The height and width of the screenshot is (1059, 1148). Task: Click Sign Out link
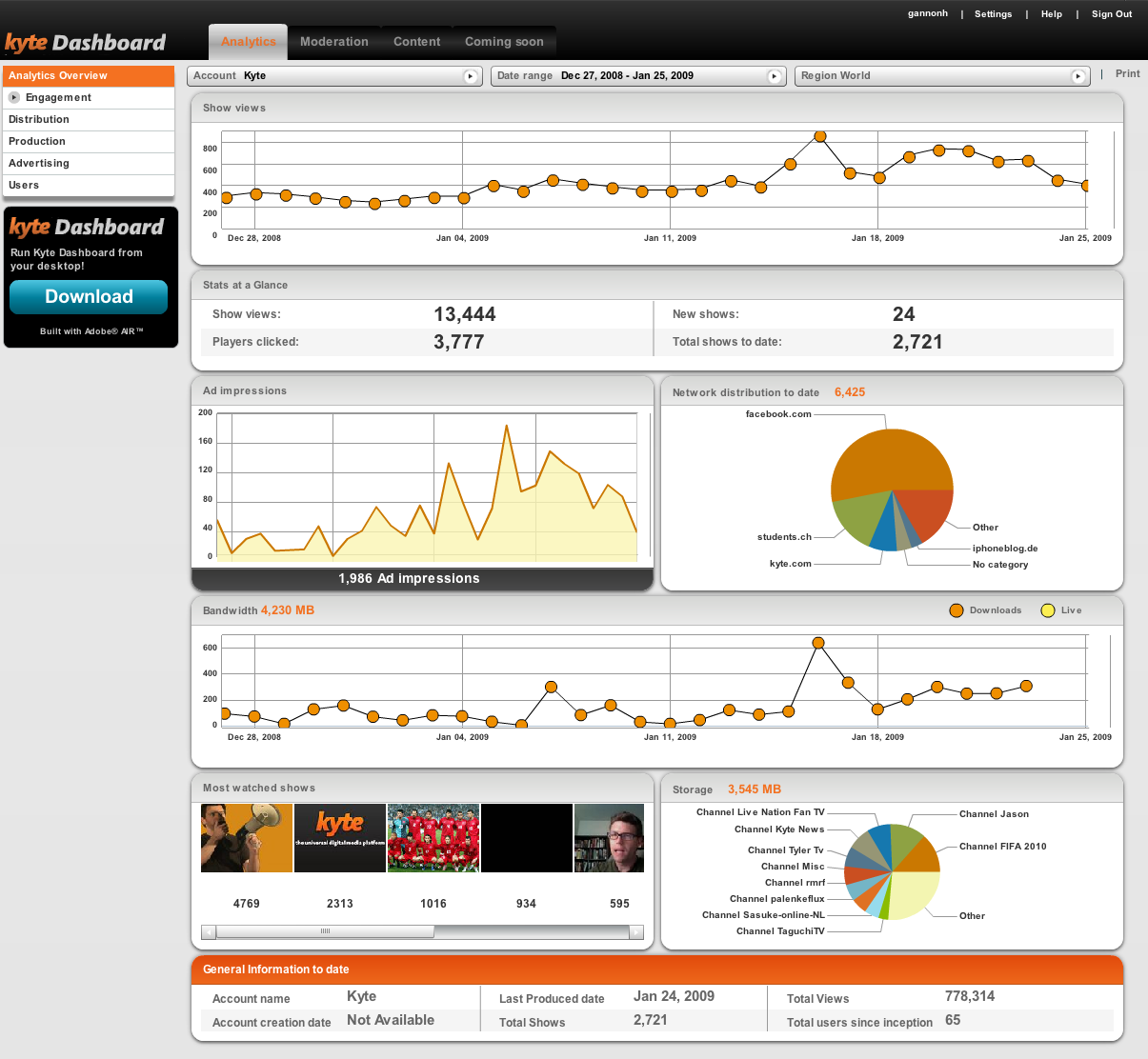(x=1112, y=14)
